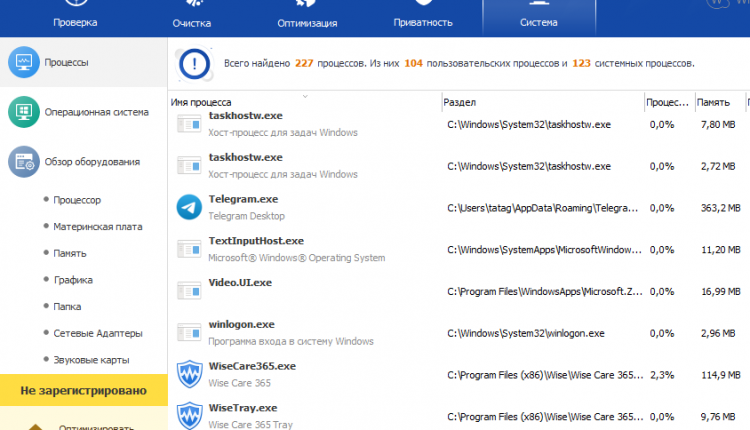This screenshot has height=430, width=750.
Task: Sort by Процес... CPU column header
Action: point(667,102)
